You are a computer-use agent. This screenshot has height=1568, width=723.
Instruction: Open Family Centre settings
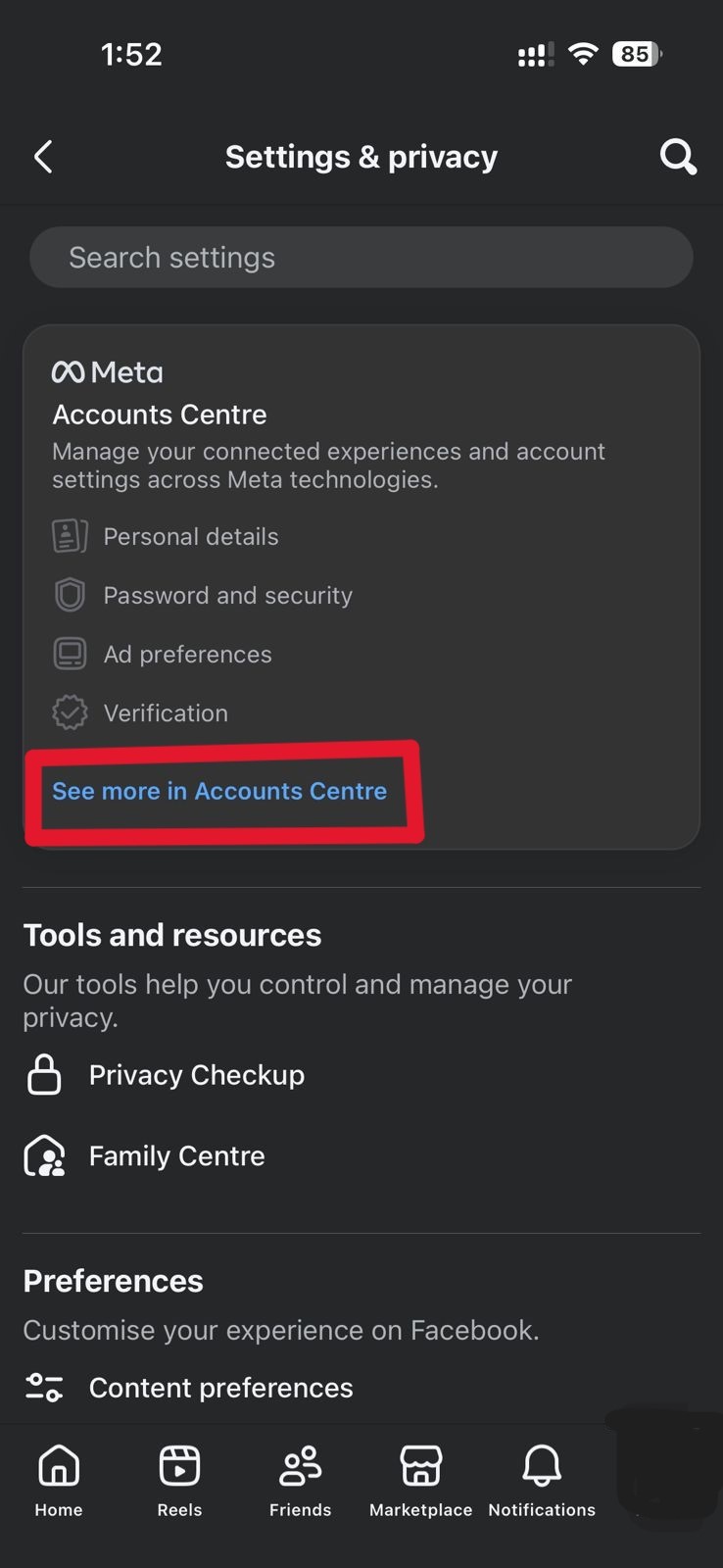pyautogui.click(x=176, y=1156)
